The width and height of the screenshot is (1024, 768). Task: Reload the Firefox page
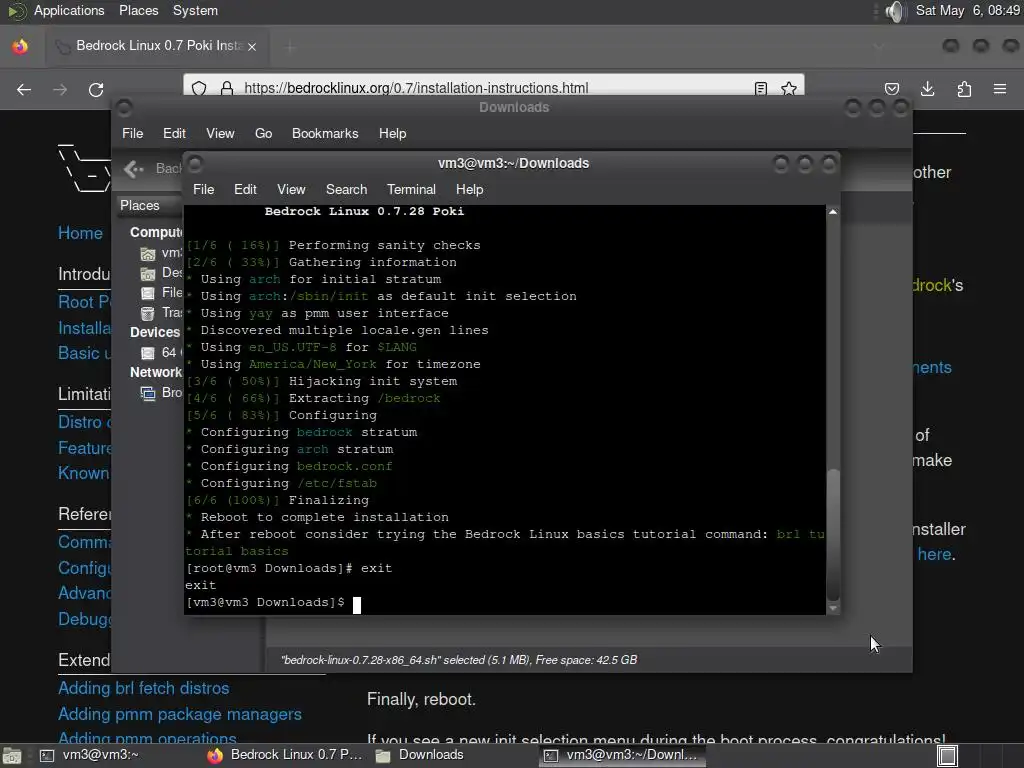click(96, 89)
